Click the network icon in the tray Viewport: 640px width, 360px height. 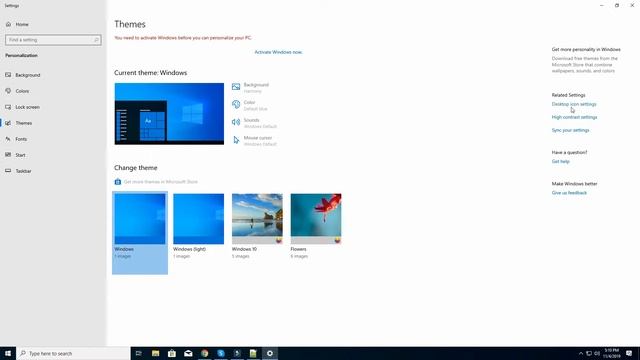coord(589,353)
